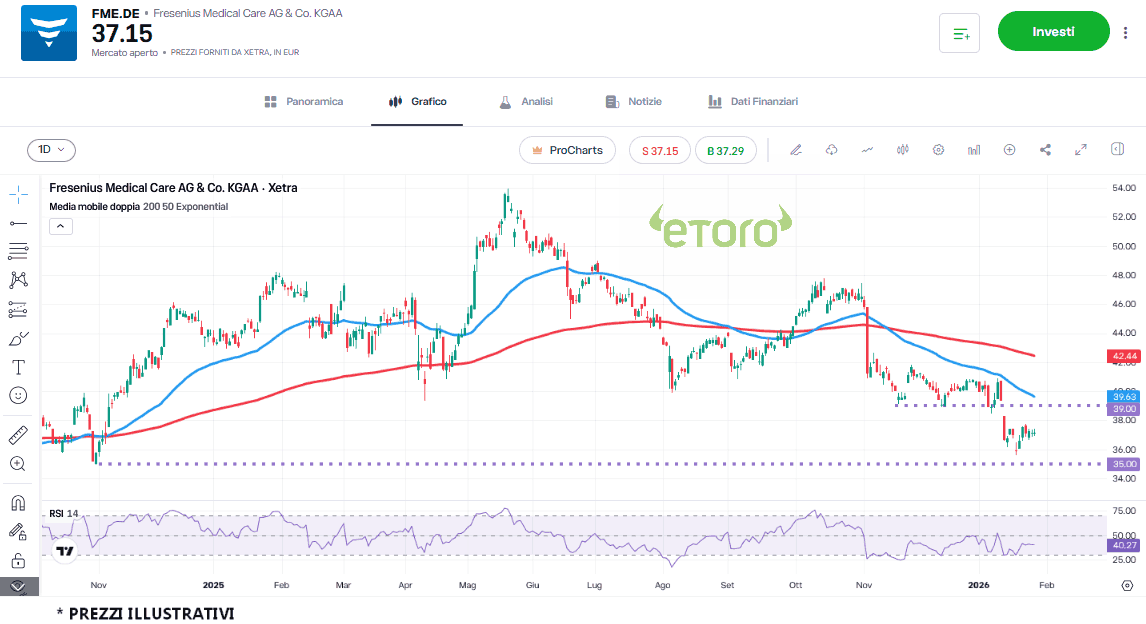Image resolution: width=1146 pixels, height=624 pixels.
Task: Select the text annotation tool
Action: point(18,367)
